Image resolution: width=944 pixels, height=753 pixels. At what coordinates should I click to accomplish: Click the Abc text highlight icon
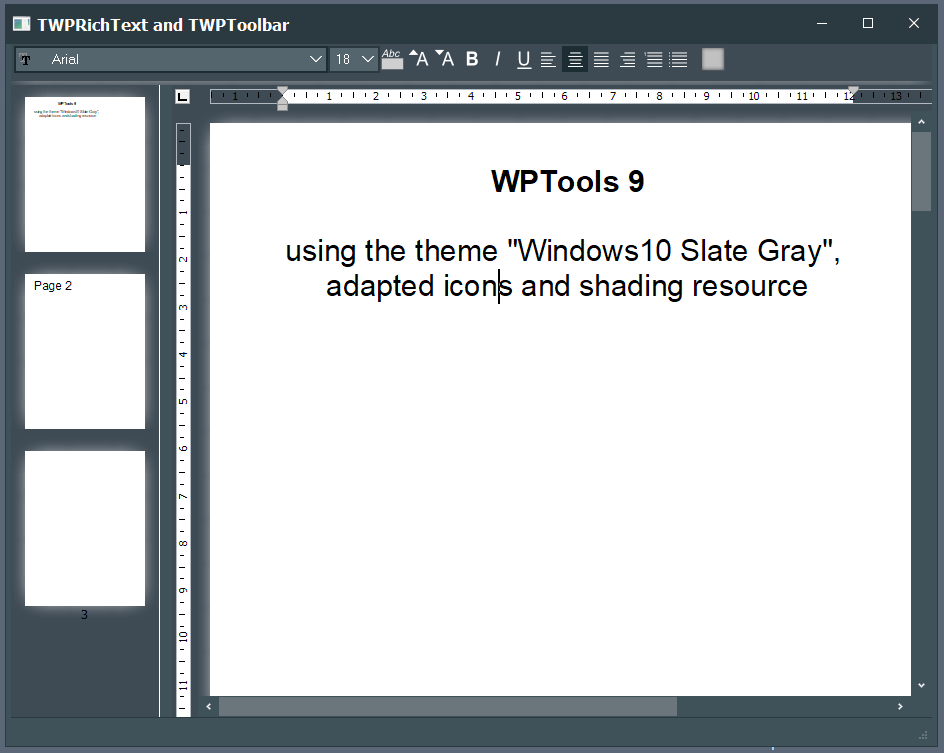click(x=392, y=59)
